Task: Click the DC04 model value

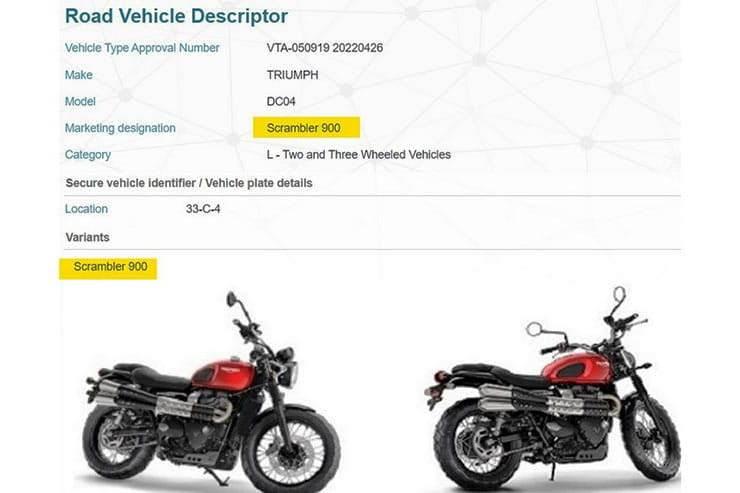Action: point(281,101)
